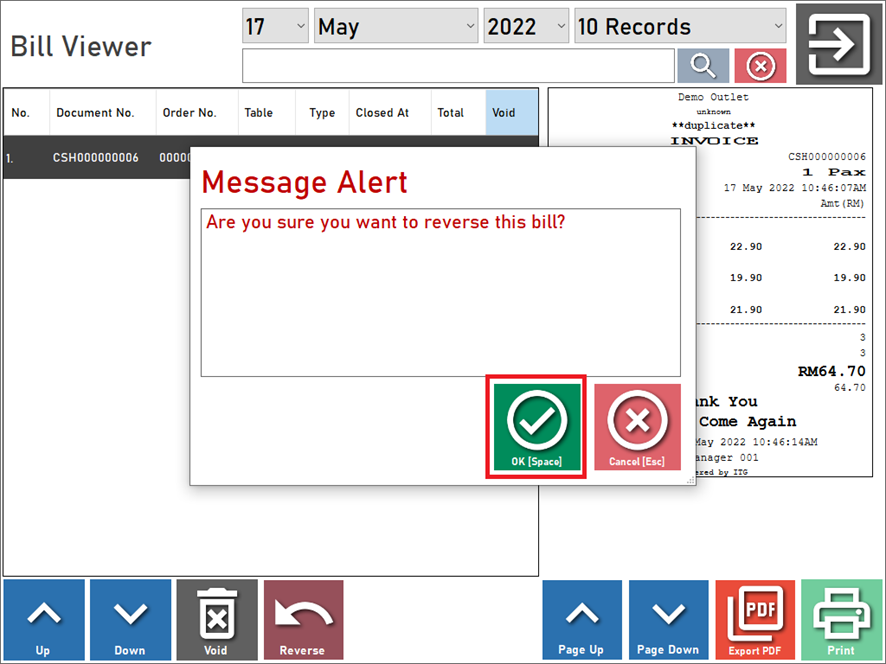Select bill row CSH000000006
The image size is (886, 664).
tap(96, 158)
